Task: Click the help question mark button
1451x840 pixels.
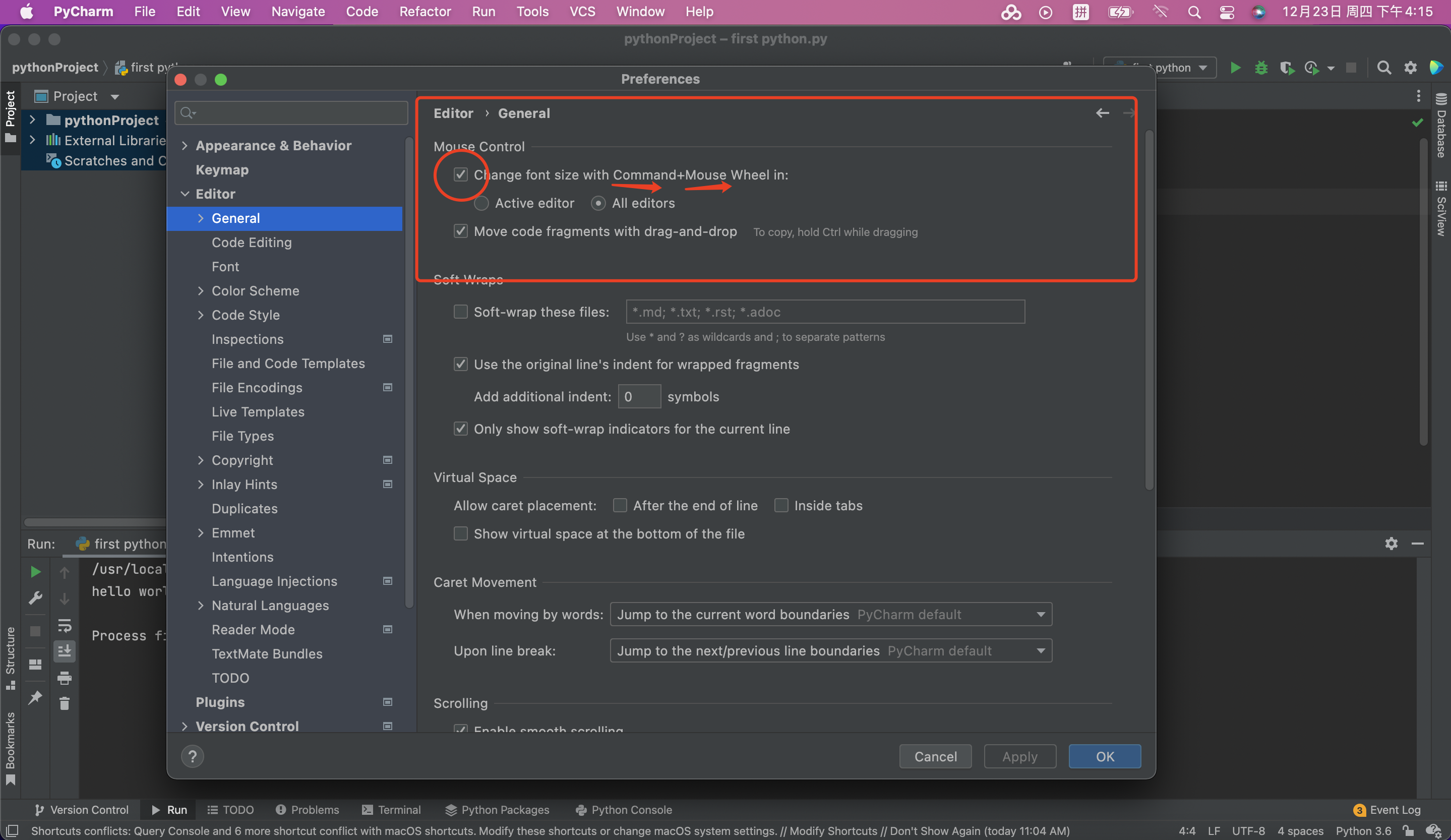Action: (x=192, y=756)
